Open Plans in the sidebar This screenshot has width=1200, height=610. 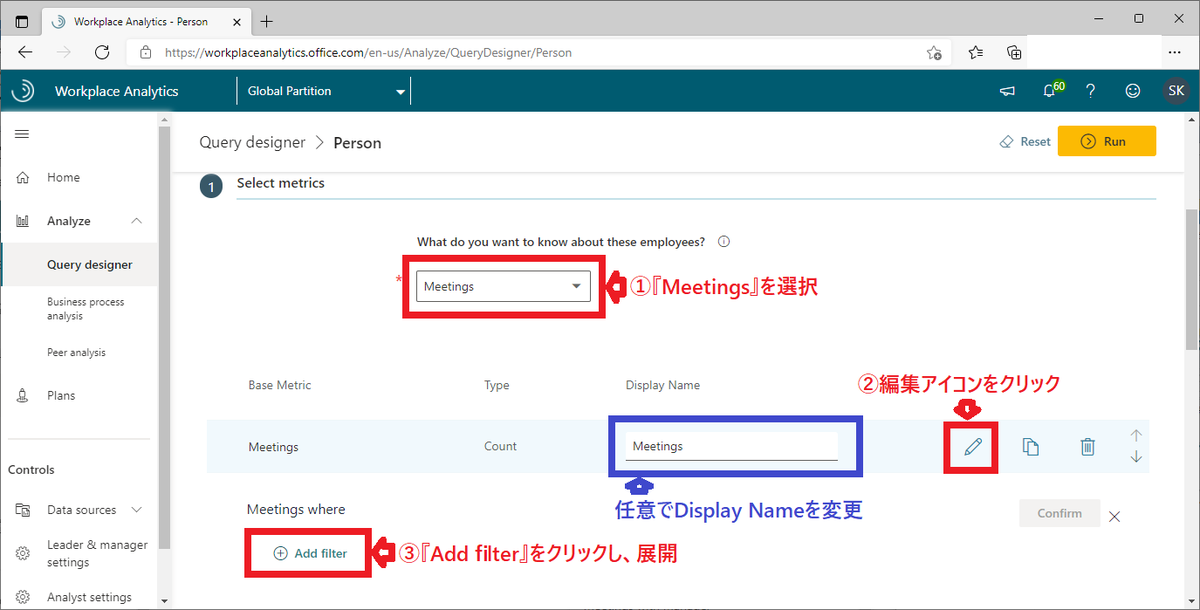tap(61, 396)
